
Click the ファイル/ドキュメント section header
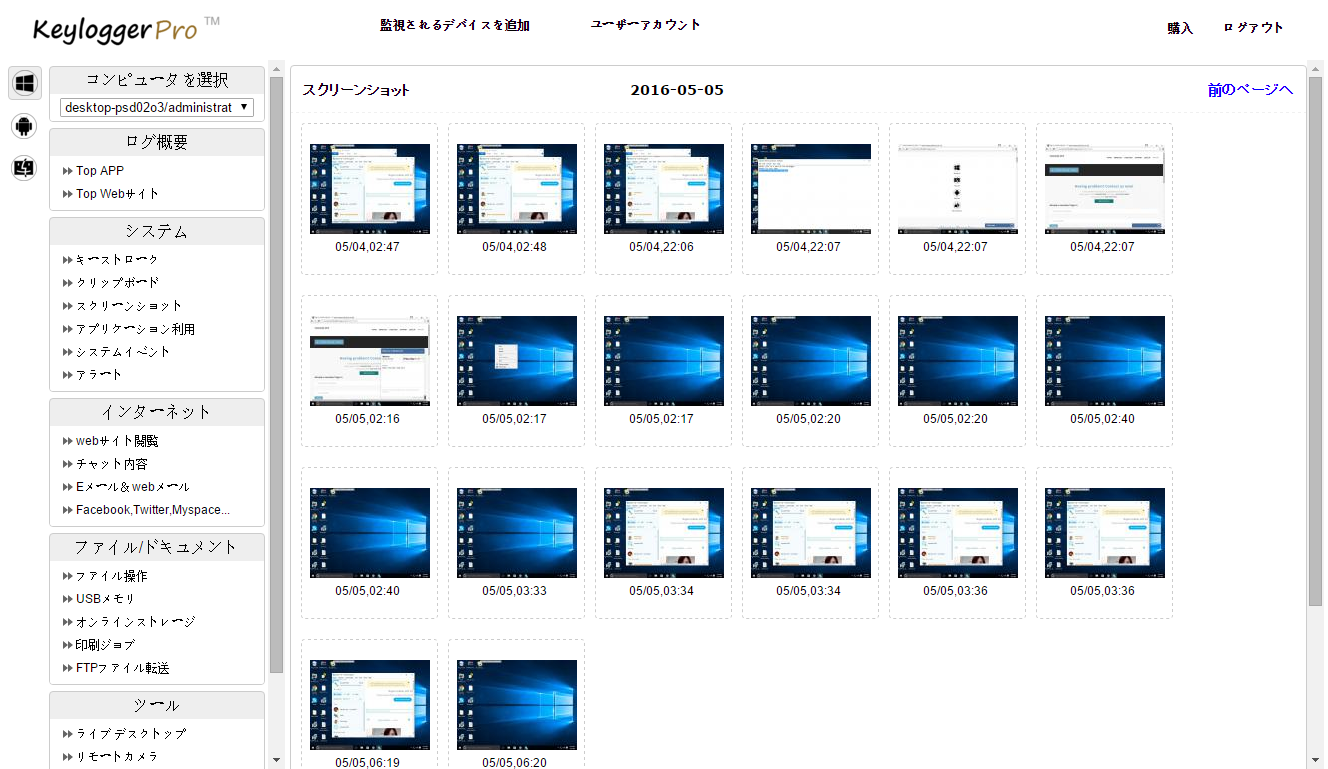[157, 547]
